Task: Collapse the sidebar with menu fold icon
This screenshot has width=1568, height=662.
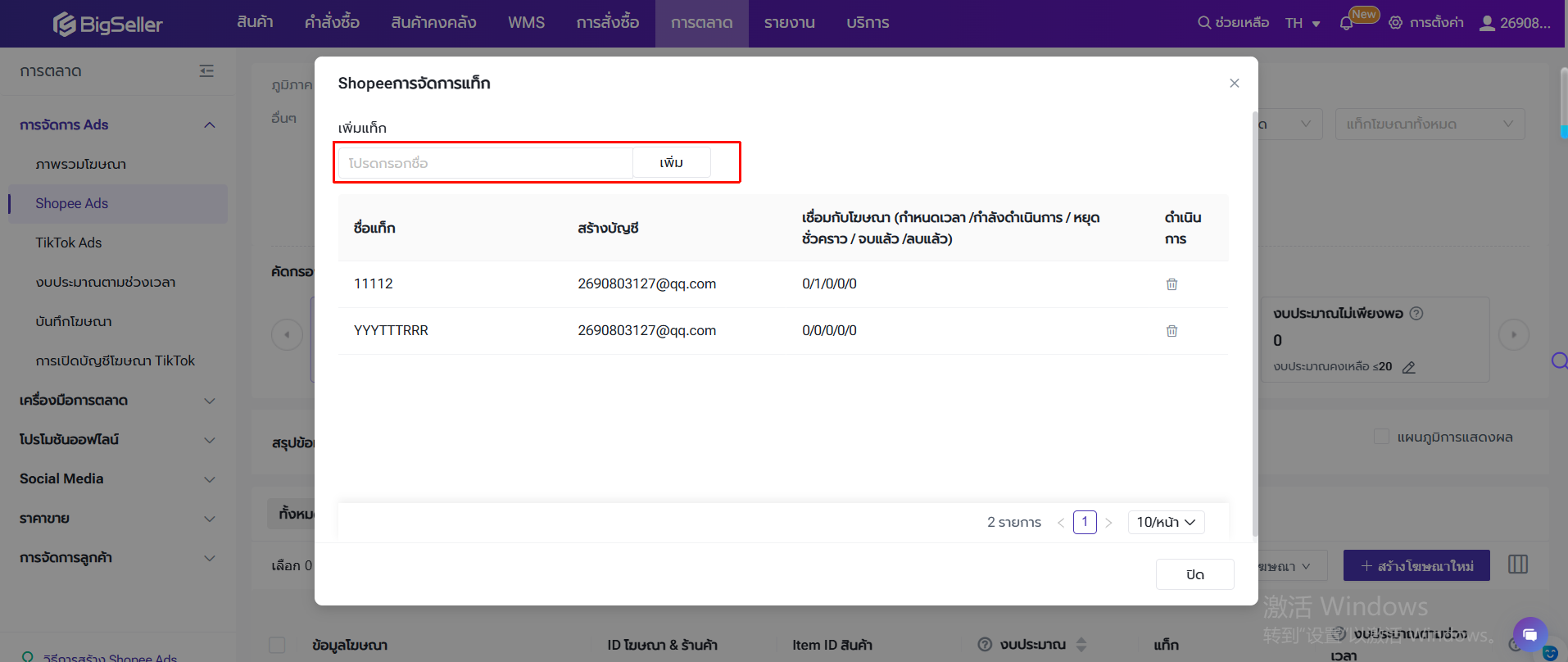Action: 206,71
